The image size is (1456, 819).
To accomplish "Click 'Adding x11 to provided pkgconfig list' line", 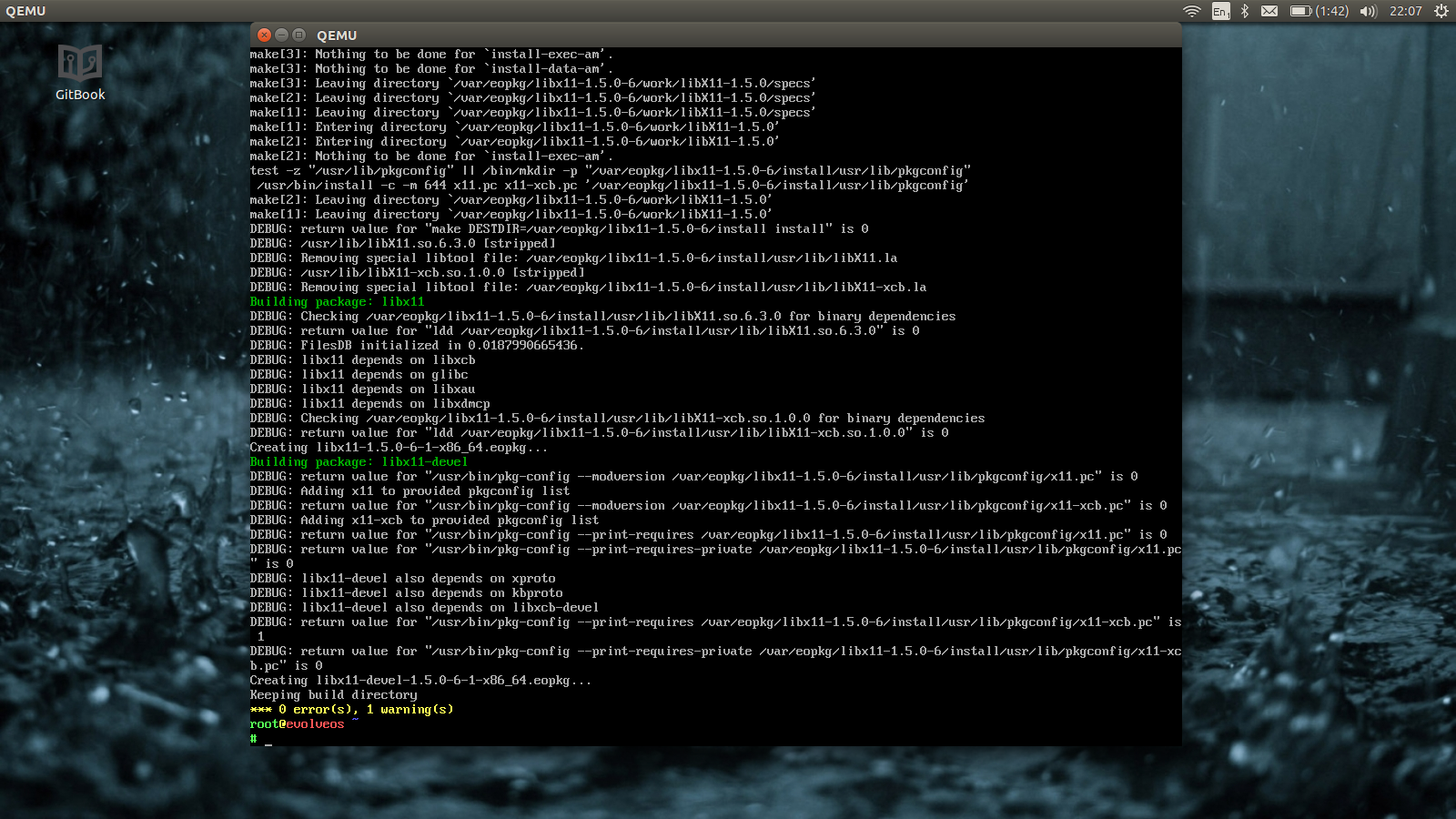I will point(410,490).
